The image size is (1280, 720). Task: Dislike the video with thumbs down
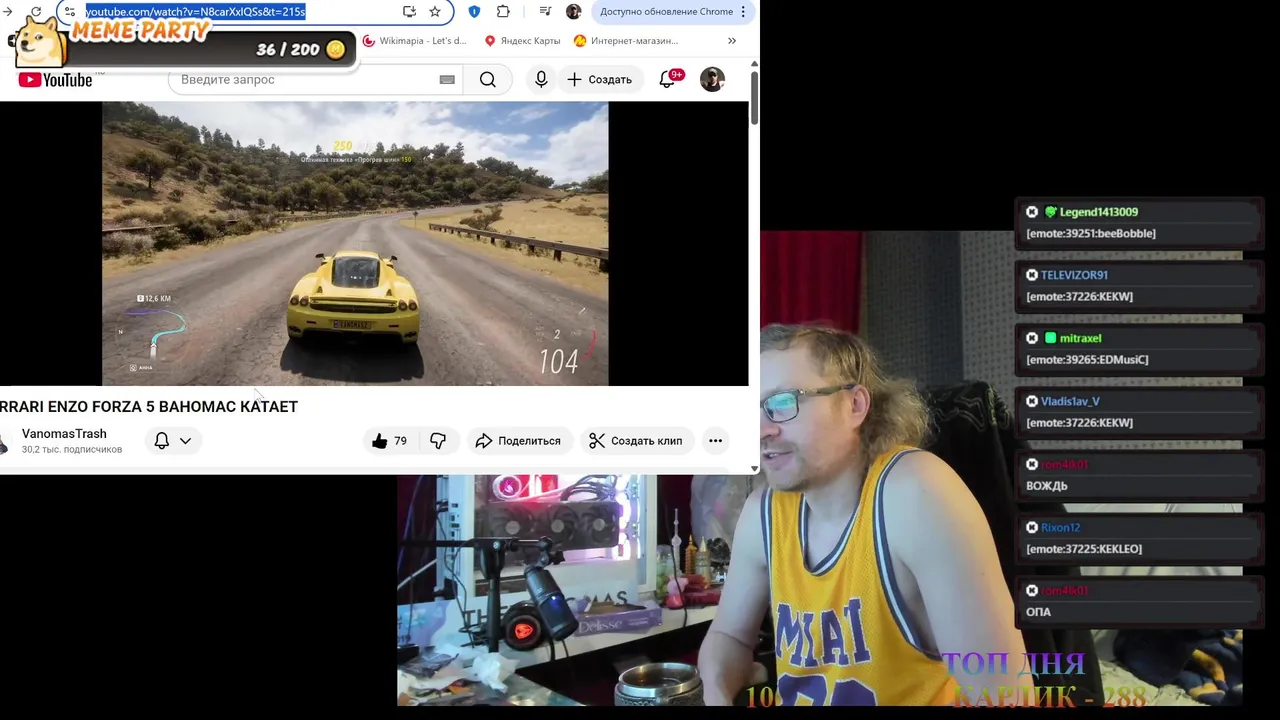point(438,441)
